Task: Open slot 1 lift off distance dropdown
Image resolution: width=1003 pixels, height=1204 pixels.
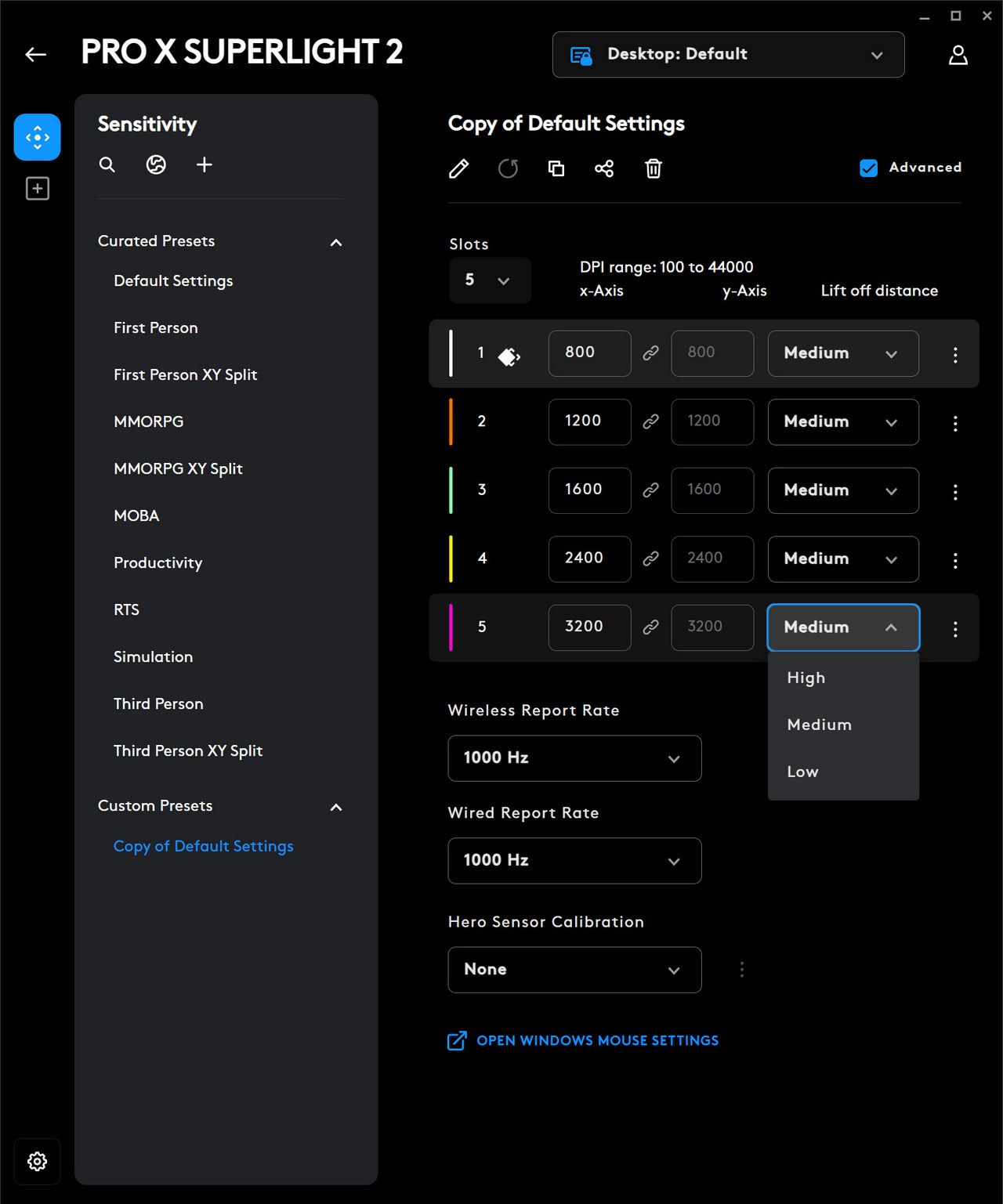Action: [x=843, y=353]
